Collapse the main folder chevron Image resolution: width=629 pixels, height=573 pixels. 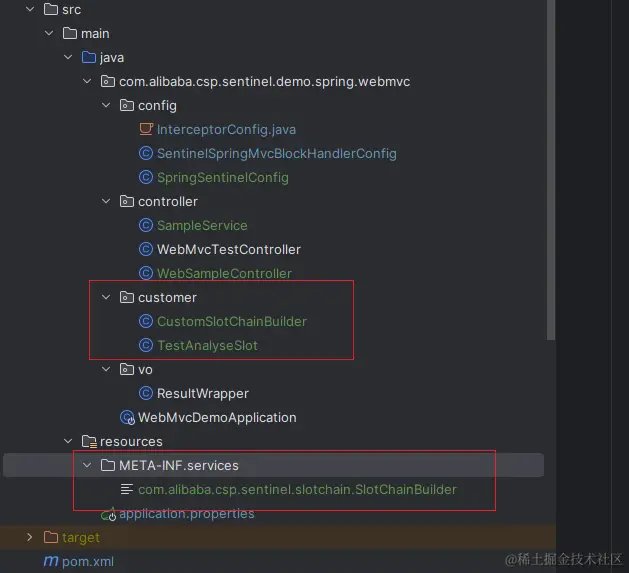tap(49, 33)
